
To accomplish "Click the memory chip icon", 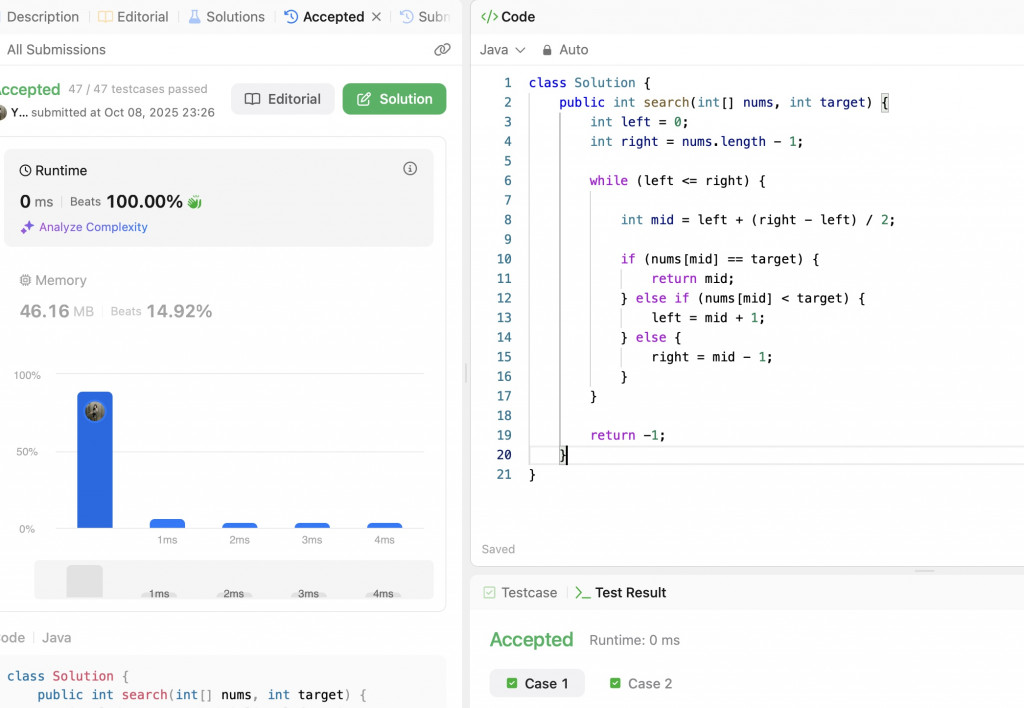I will [x=25, y=280].
